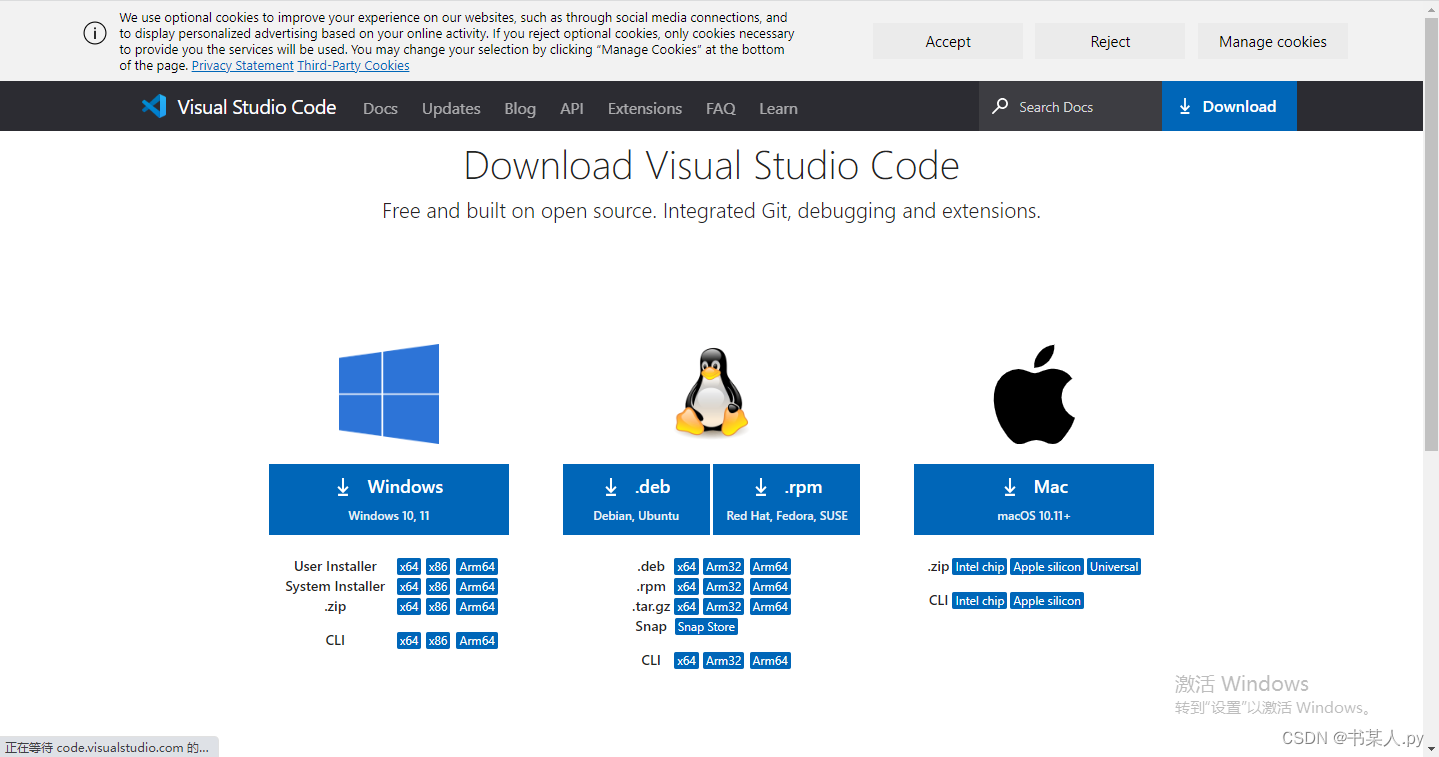Download the .rpm Red Hat package
The image size is (1439, 757).
(786, 499)
